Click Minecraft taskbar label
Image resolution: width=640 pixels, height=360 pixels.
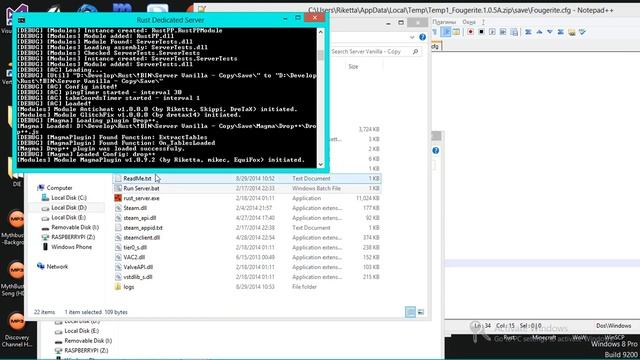[544, 338]
